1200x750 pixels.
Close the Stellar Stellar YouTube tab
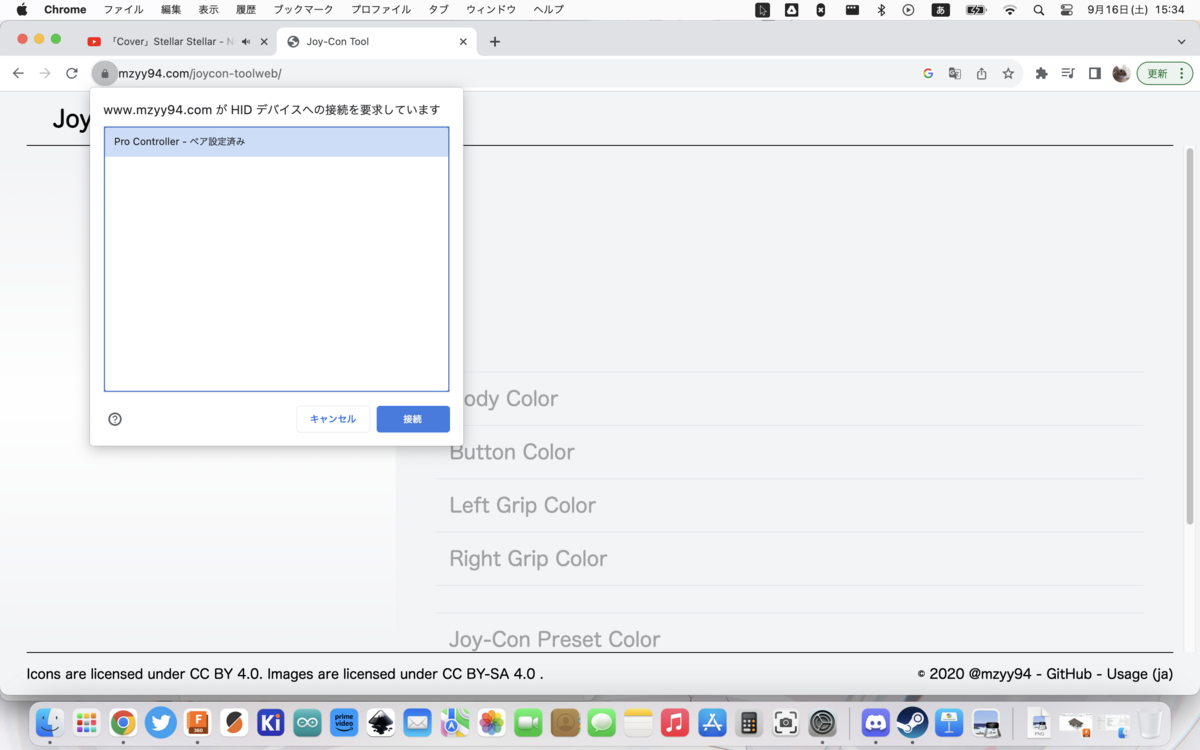click(264, 42)
